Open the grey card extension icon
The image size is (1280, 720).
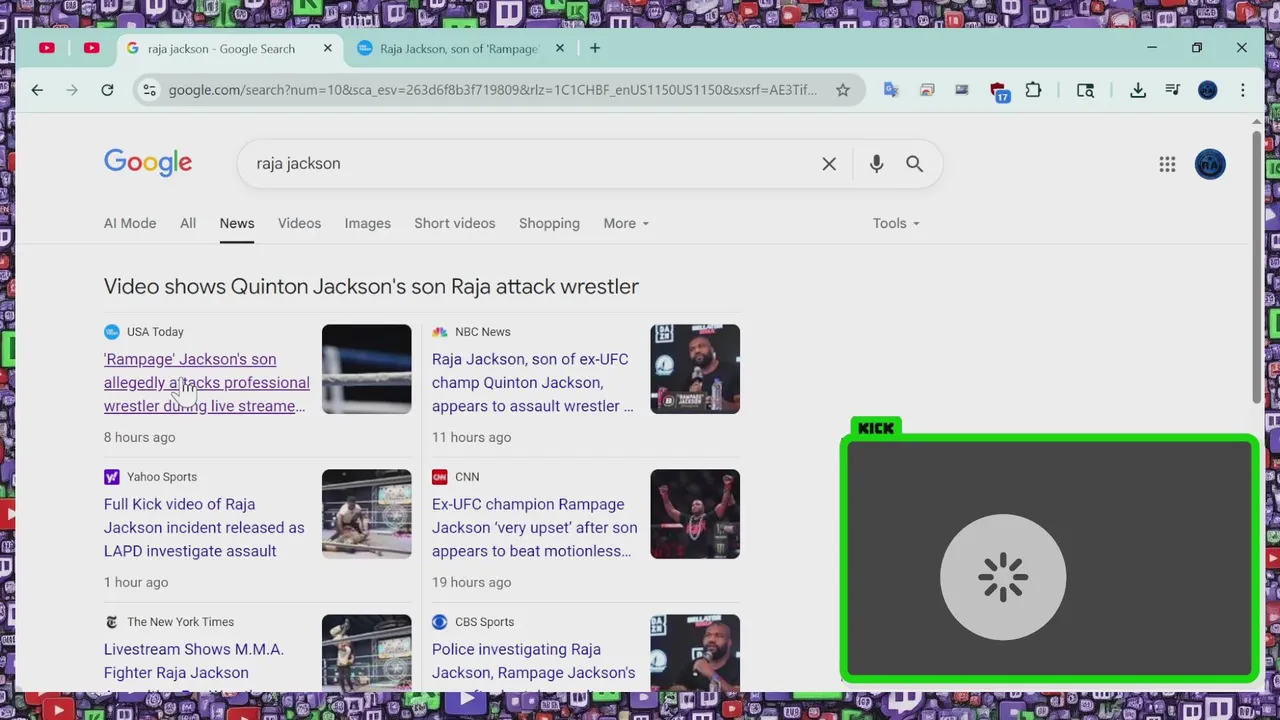(962, 90)
